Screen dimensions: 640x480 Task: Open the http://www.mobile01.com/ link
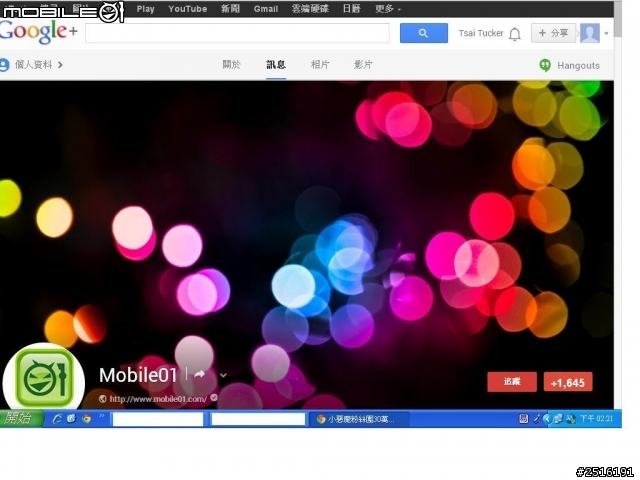[x=158, y=399]
